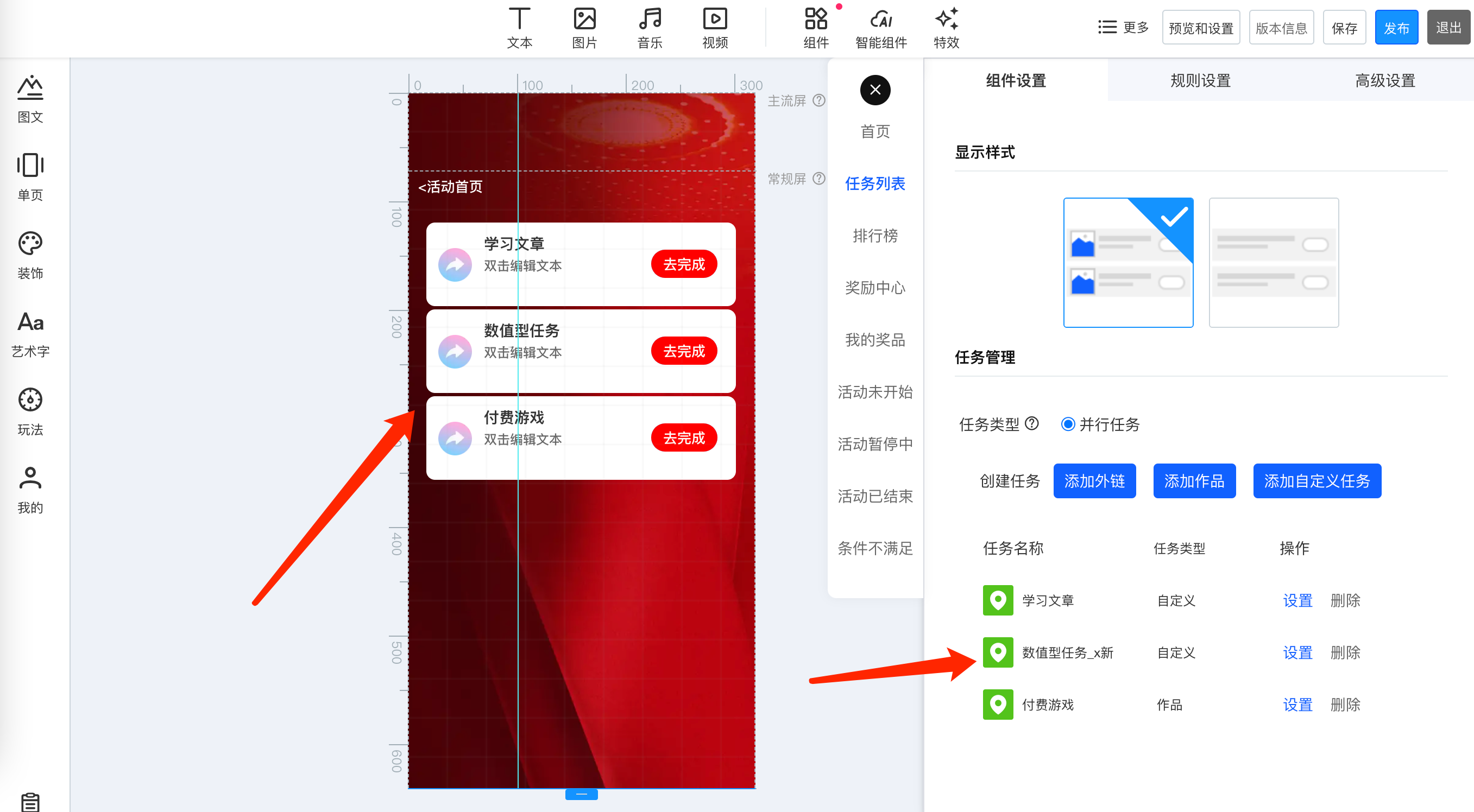This screenshot has height=812, width=1474.
Task: Select the 并行任务 radio button
Action: pos(1068,424)
